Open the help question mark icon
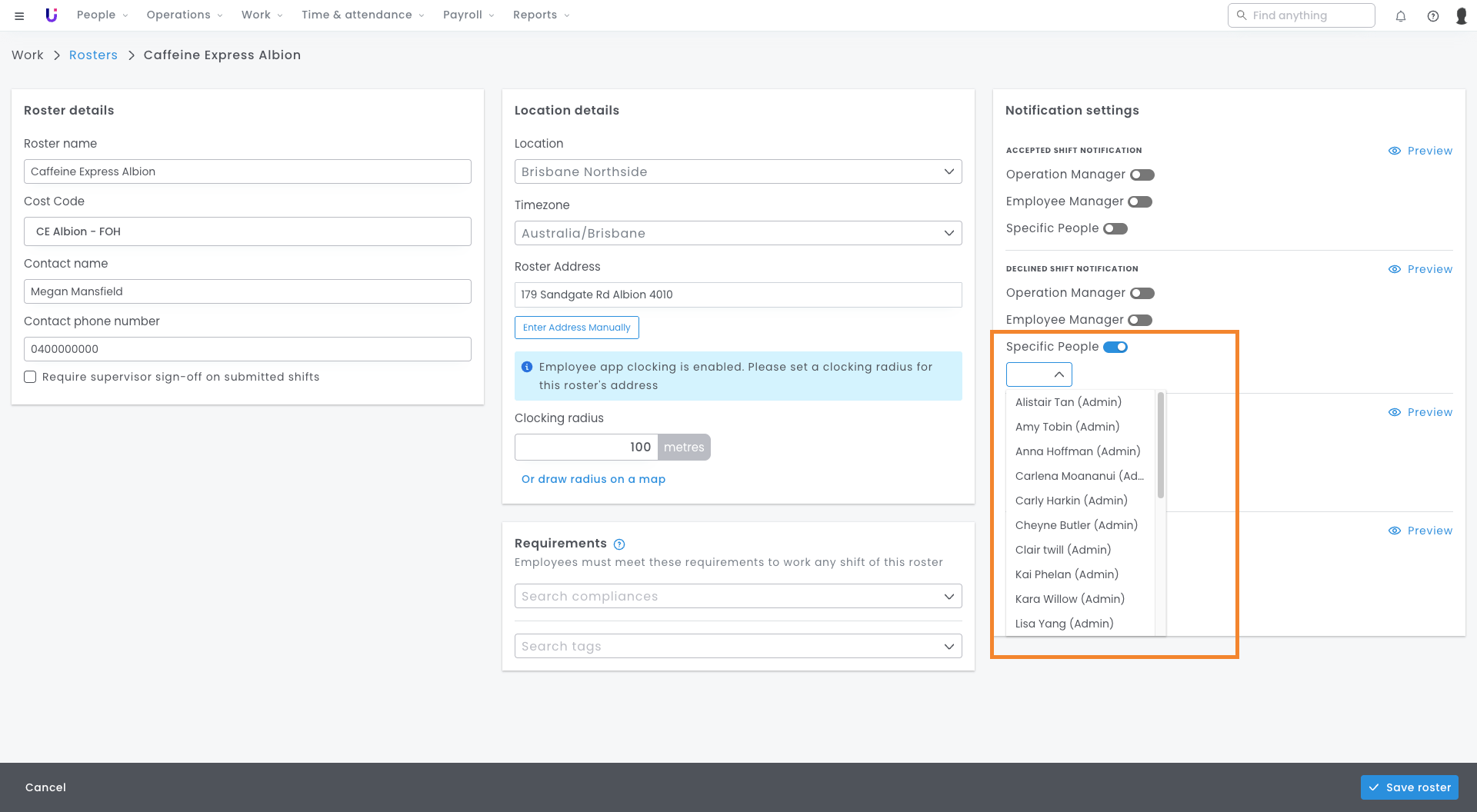 pos(1433,15)
